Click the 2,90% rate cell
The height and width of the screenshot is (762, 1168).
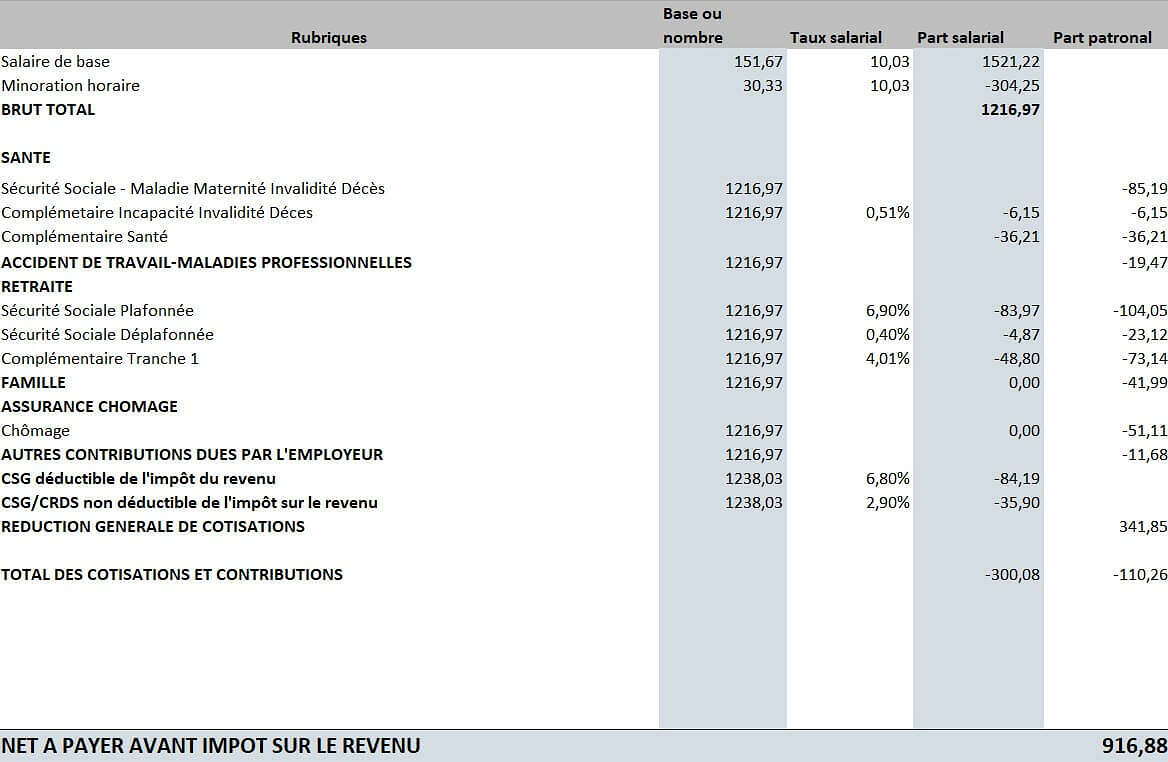point(887,503)
